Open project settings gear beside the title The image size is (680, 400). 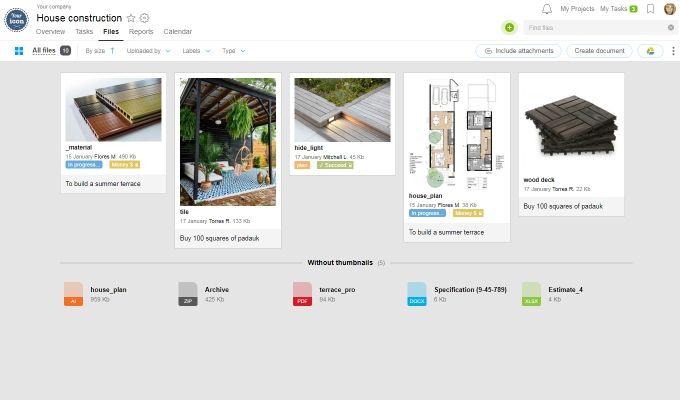145,18
